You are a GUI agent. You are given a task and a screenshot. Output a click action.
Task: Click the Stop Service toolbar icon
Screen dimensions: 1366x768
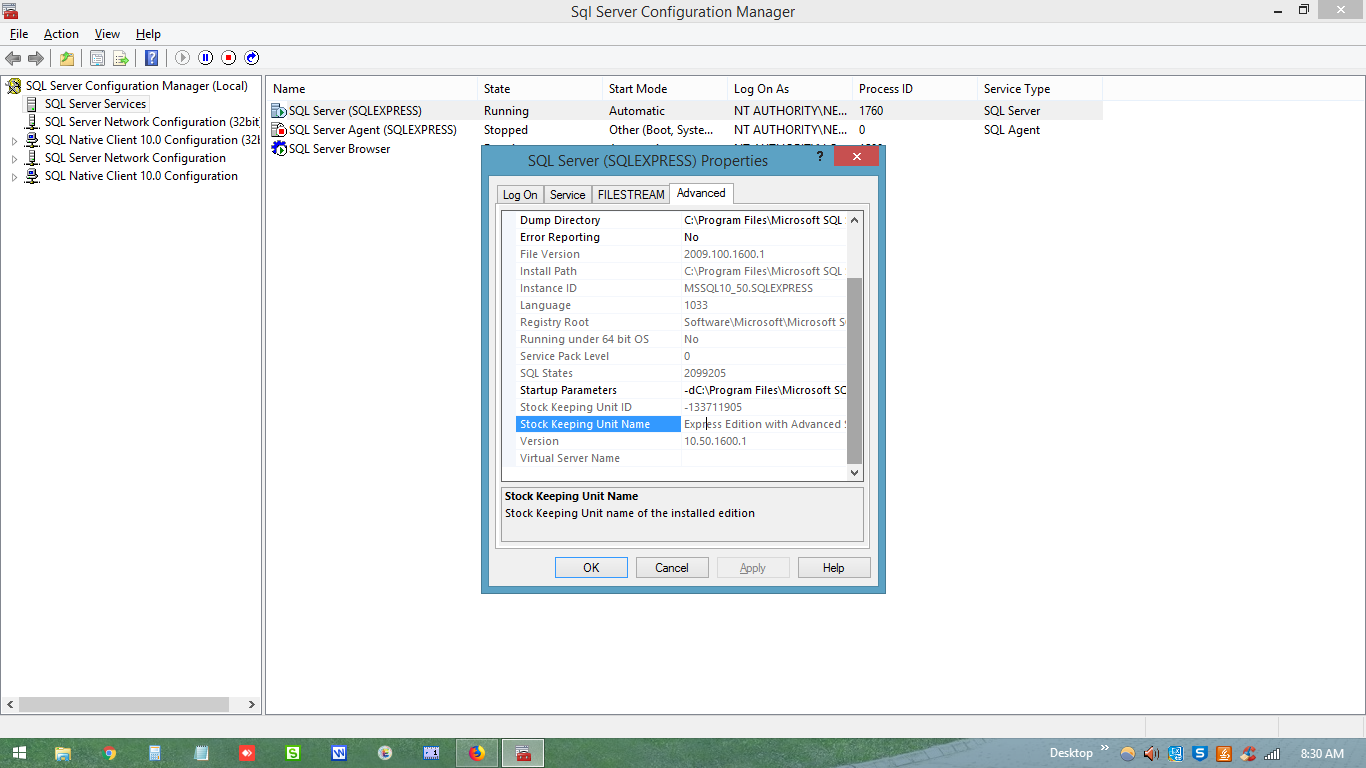(x=228, y=58)
